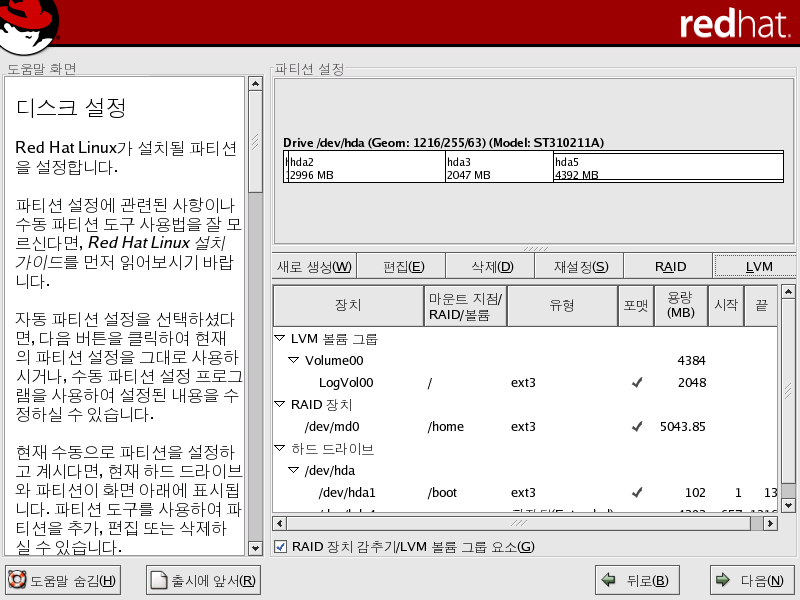Collapse the /dev/hda drive node
Screen dimensions: 800x600
point(294,470)
